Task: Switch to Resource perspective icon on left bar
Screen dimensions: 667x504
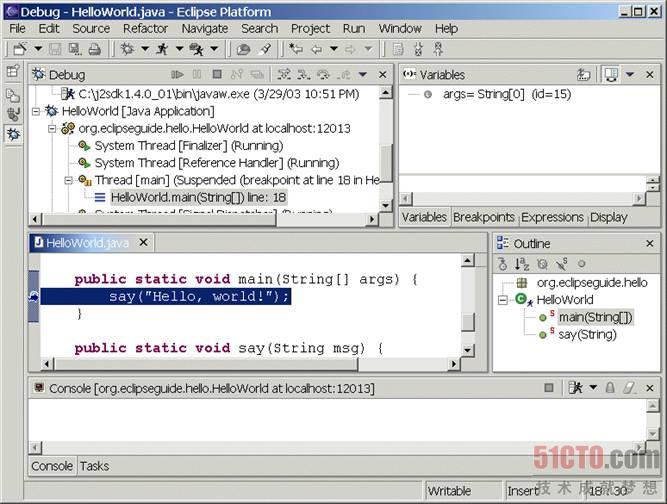Action: click(13, 95)
